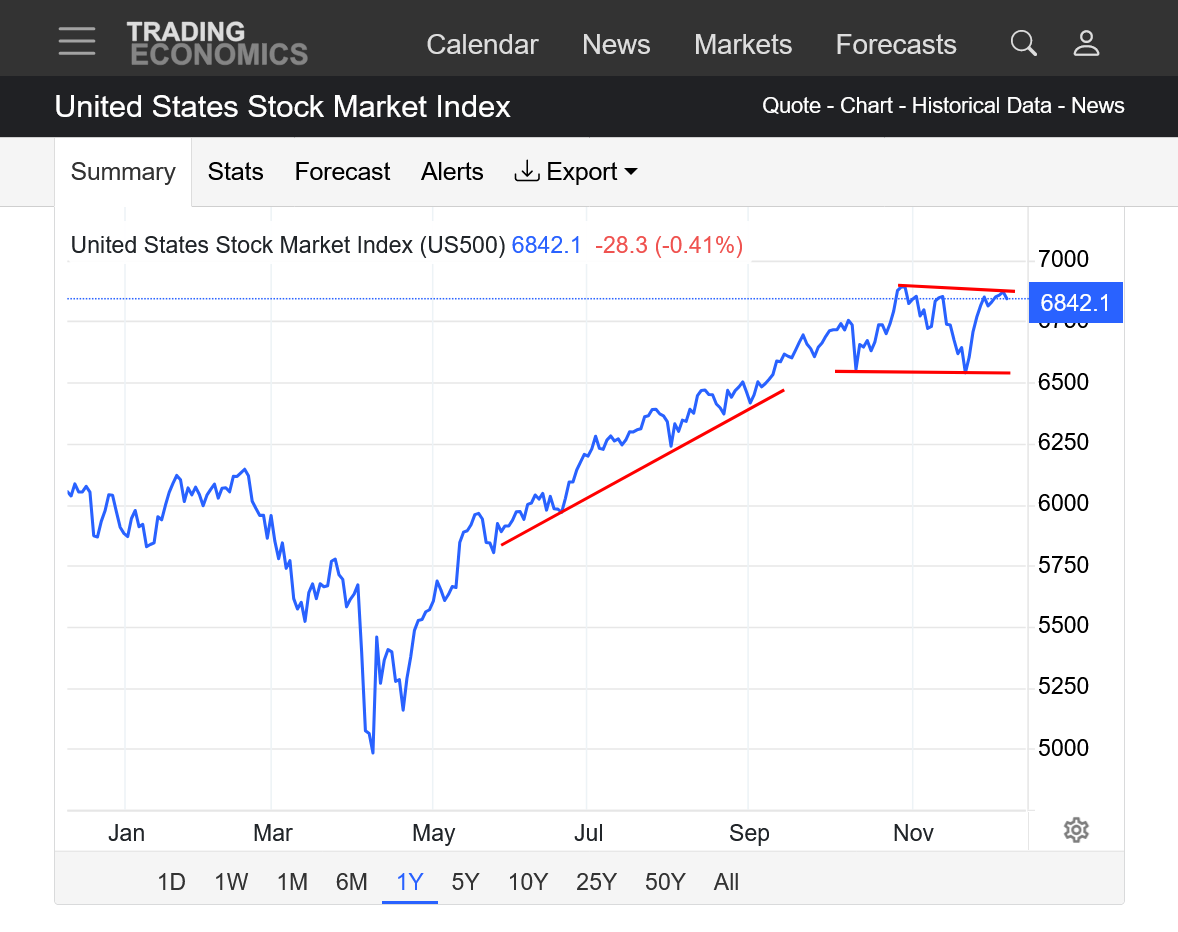Show the All time range
The image size is (1178, 932).
(727, 882)
